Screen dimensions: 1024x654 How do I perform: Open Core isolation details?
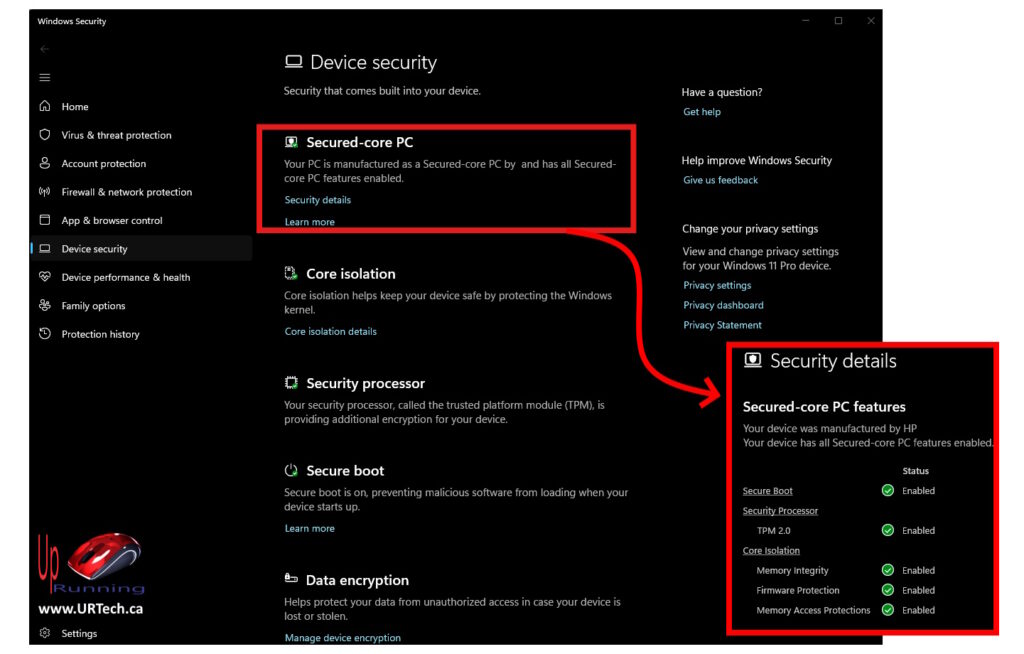(330, 331)
